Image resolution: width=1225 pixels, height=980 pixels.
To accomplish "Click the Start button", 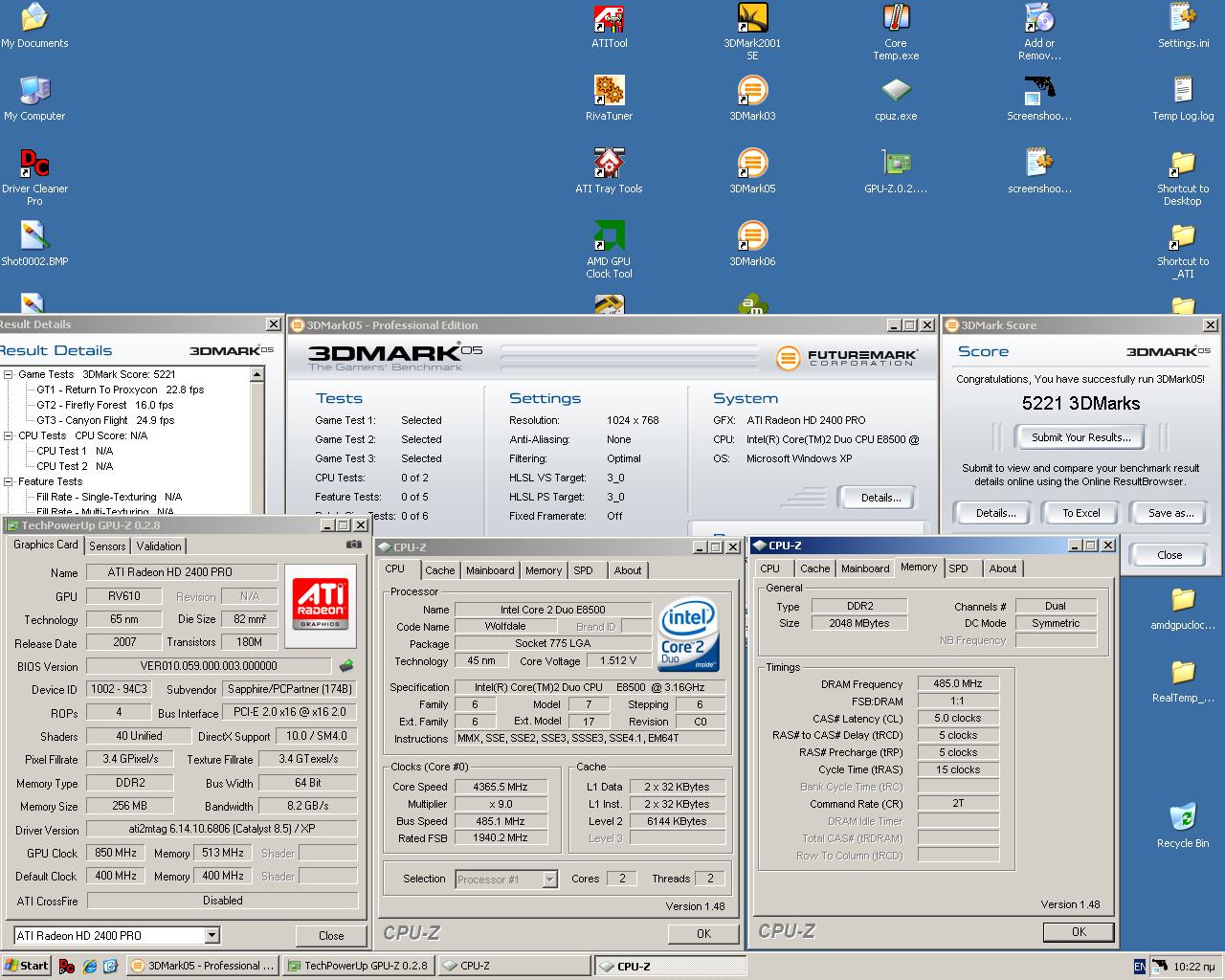I will [x=26, y=966].
